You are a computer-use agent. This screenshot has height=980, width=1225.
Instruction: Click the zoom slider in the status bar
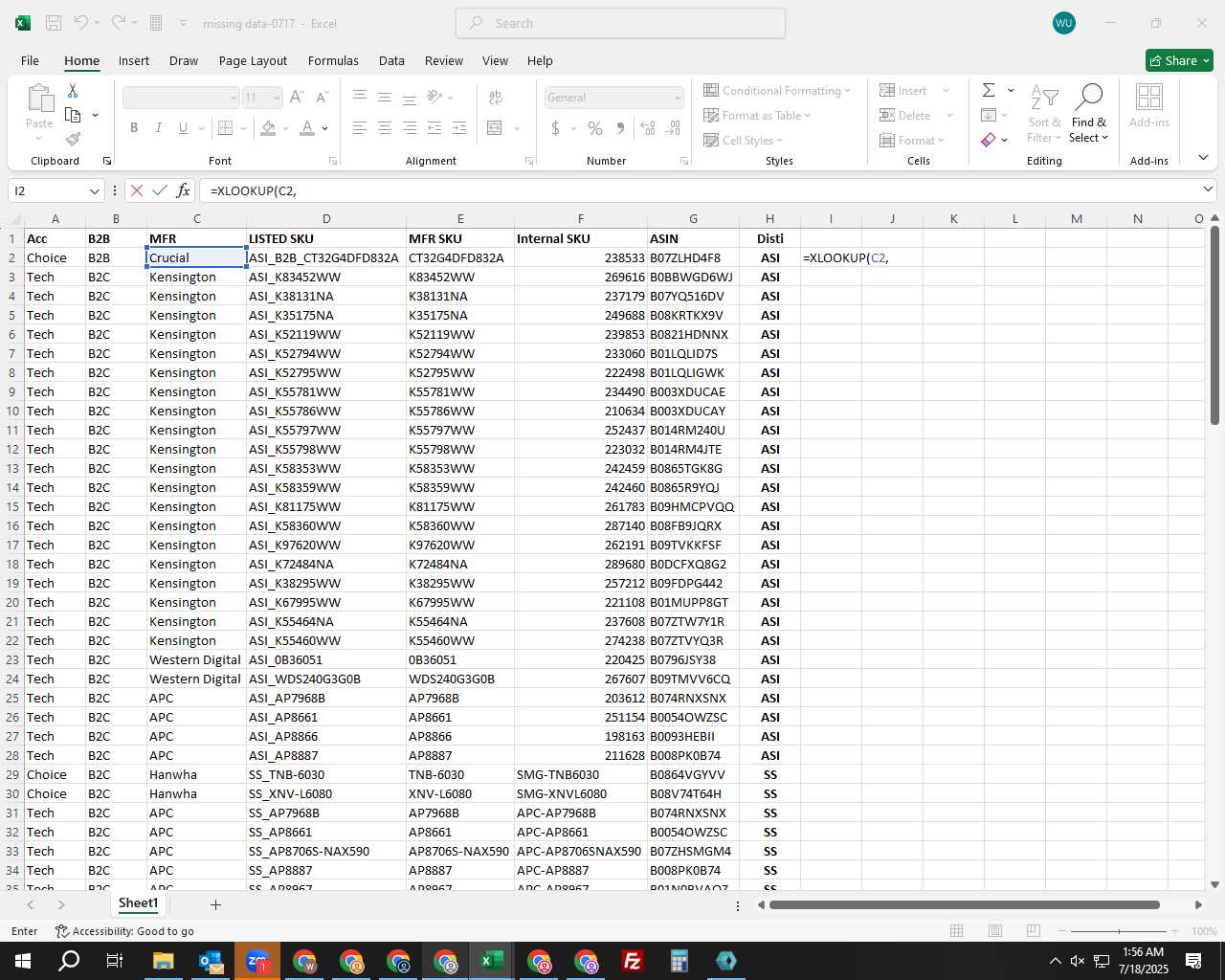click(1119, 931)
